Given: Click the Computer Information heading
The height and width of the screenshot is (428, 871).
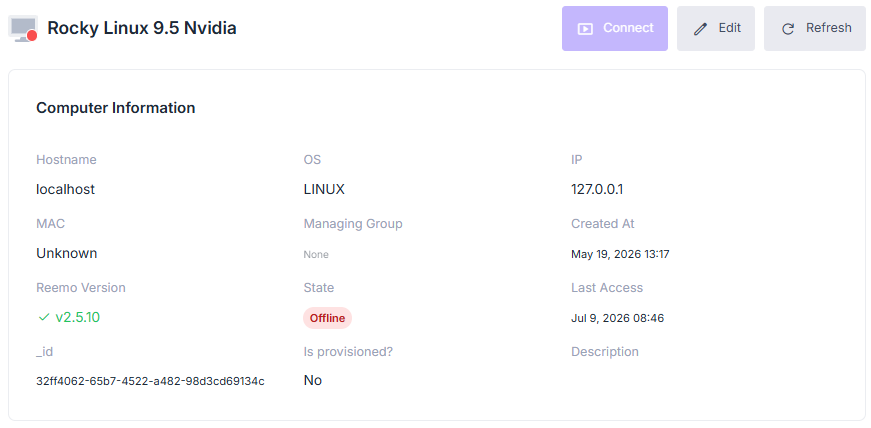Looking at the screenshot, I should [x=116, y=108].
